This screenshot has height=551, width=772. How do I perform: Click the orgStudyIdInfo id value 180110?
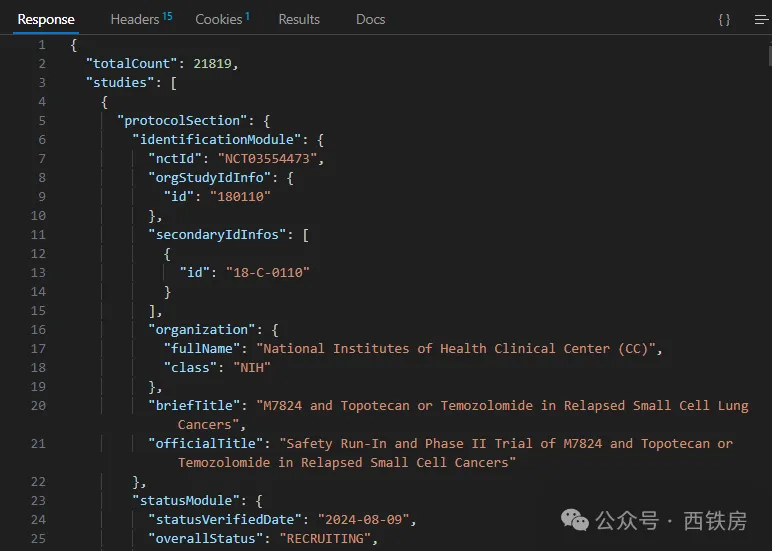(x=240, y=197)
